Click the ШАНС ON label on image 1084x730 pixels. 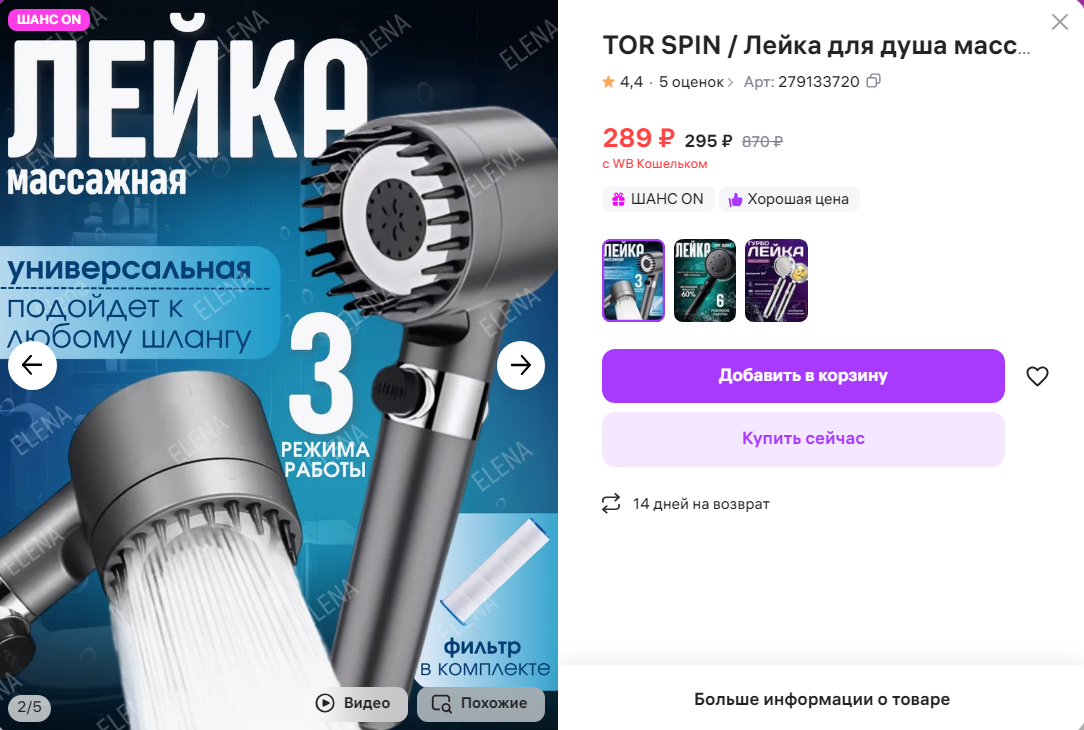point(48,19)
